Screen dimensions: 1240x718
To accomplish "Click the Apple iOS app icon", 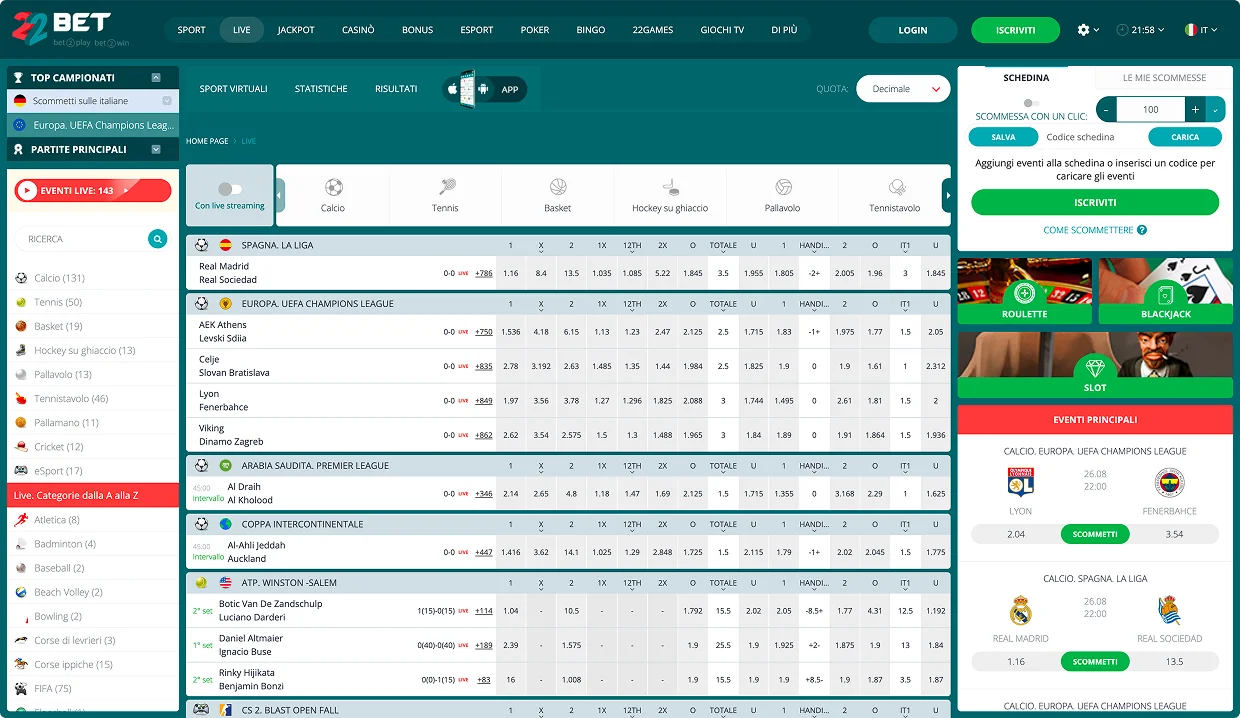I will tap(452, 89).
